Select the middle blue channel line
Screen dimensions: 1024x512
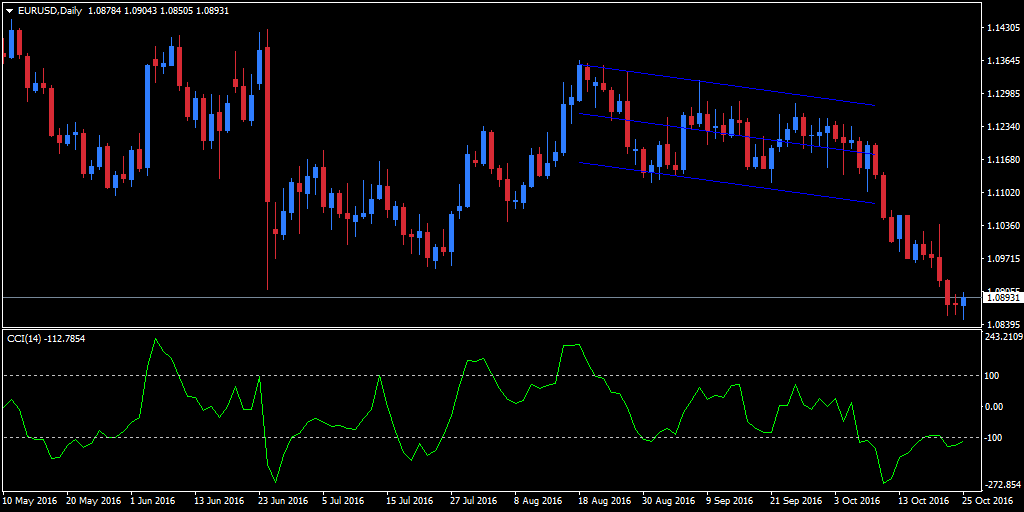tap(727, 134)
